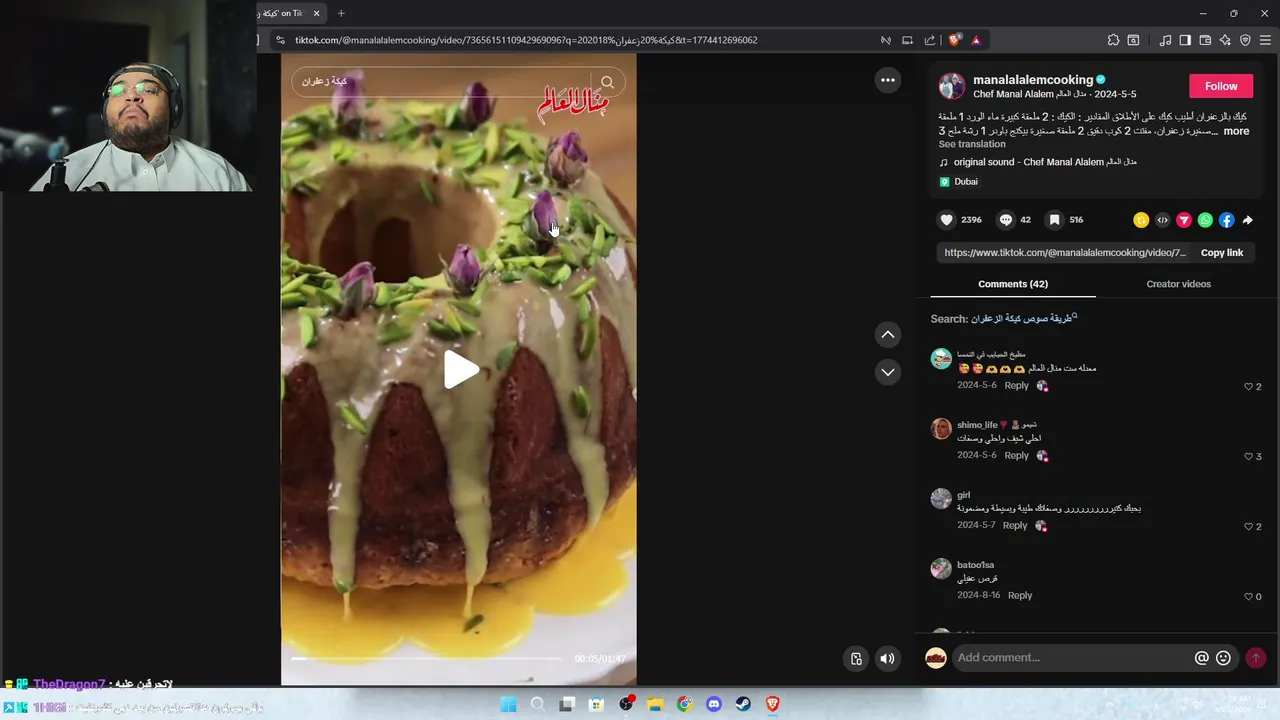
Task: Click the yellow Repost icon
Action: 1141,220
